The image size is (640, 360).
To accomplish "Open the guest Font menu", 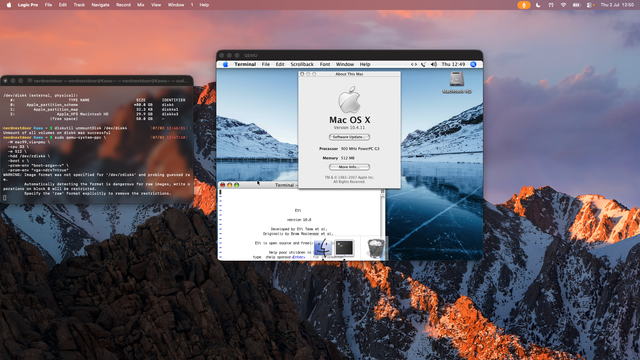I will [325, 64].
